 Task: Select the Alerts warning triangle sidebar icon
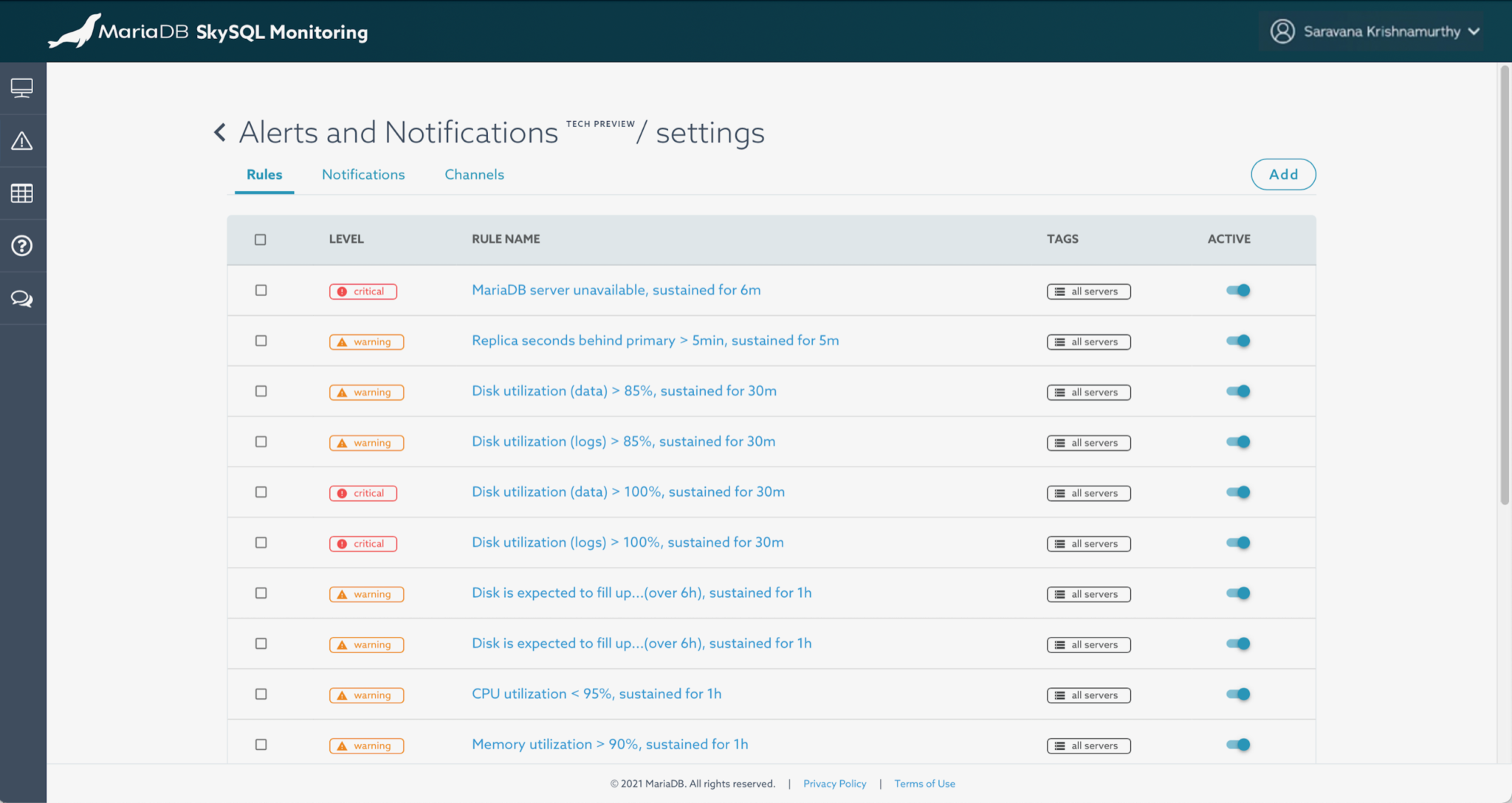click(x=22, y=139)
